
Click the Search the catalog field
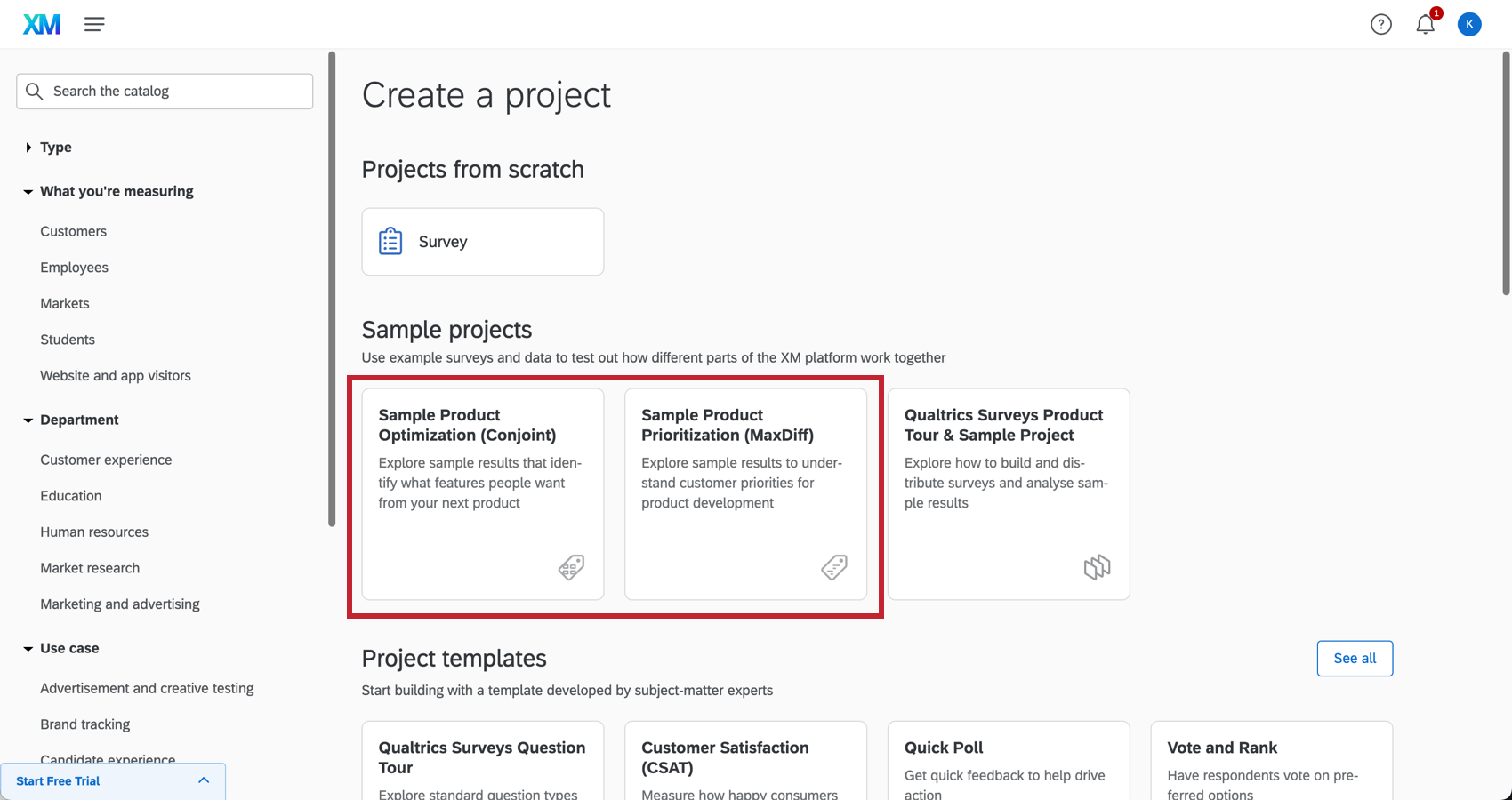[165, 91]
